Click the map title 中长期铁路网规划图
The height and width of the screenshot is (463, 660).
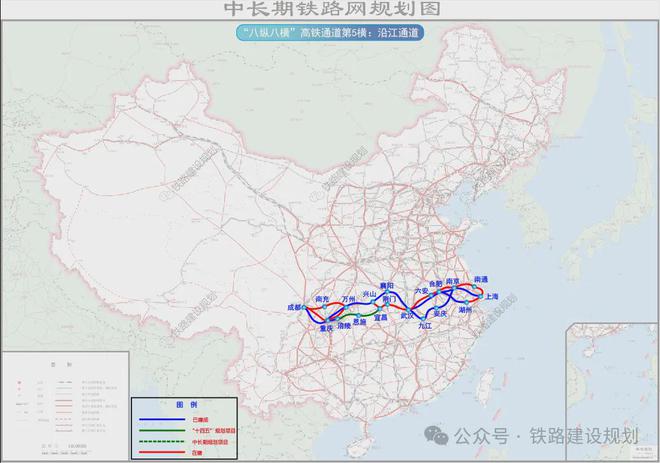coord(332,8)
